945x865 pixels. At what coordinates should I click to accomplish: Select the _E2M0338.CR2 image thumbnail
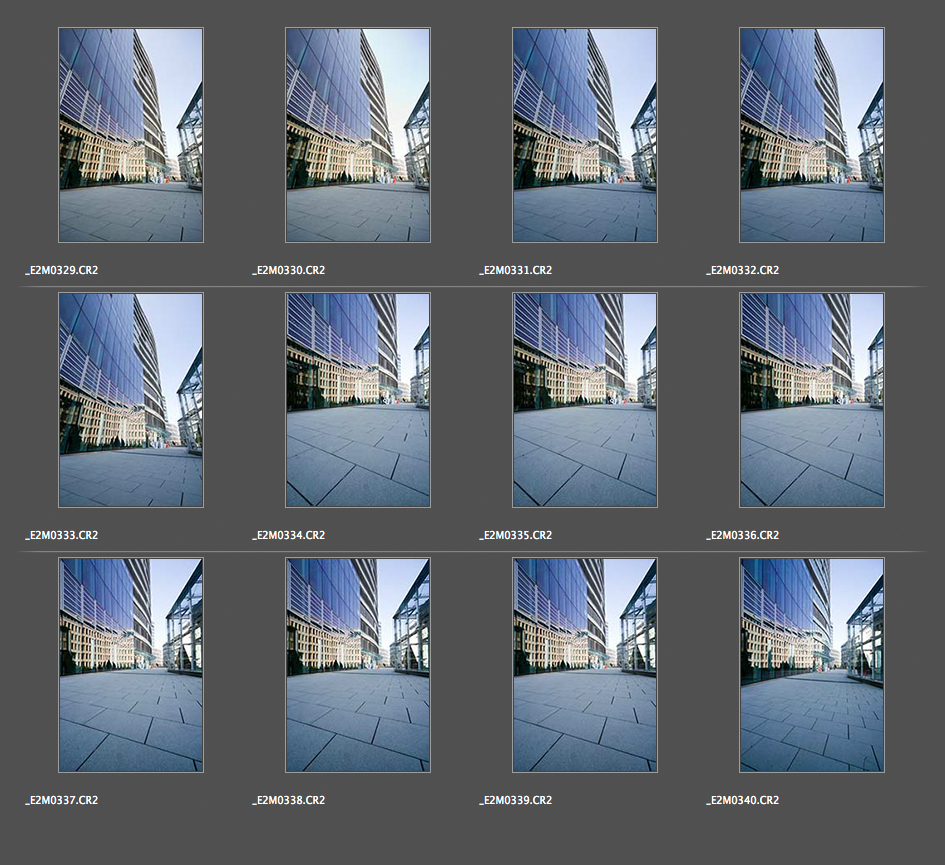[358, 665]
